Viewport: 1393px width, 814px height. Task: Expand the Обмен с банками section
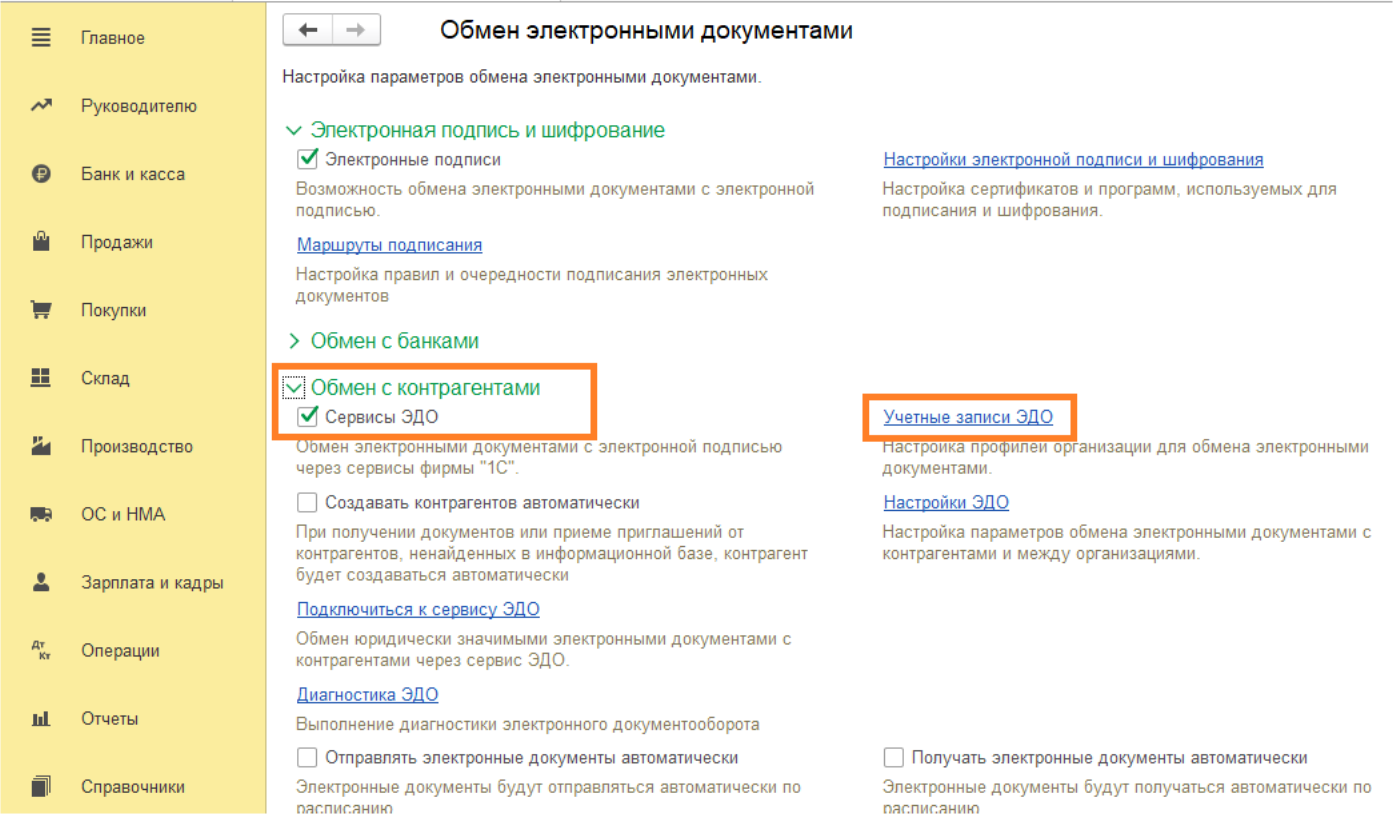pyautogui.click(x=294, y=342)
